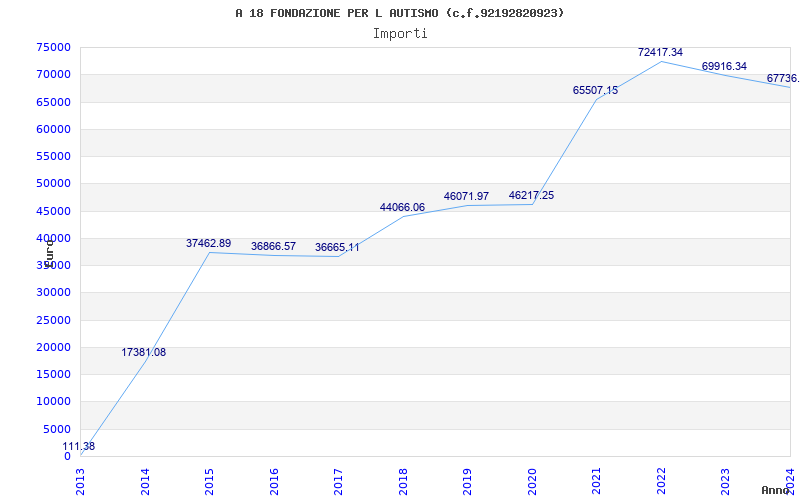Click the x-axis year 2015

point(210,482)
